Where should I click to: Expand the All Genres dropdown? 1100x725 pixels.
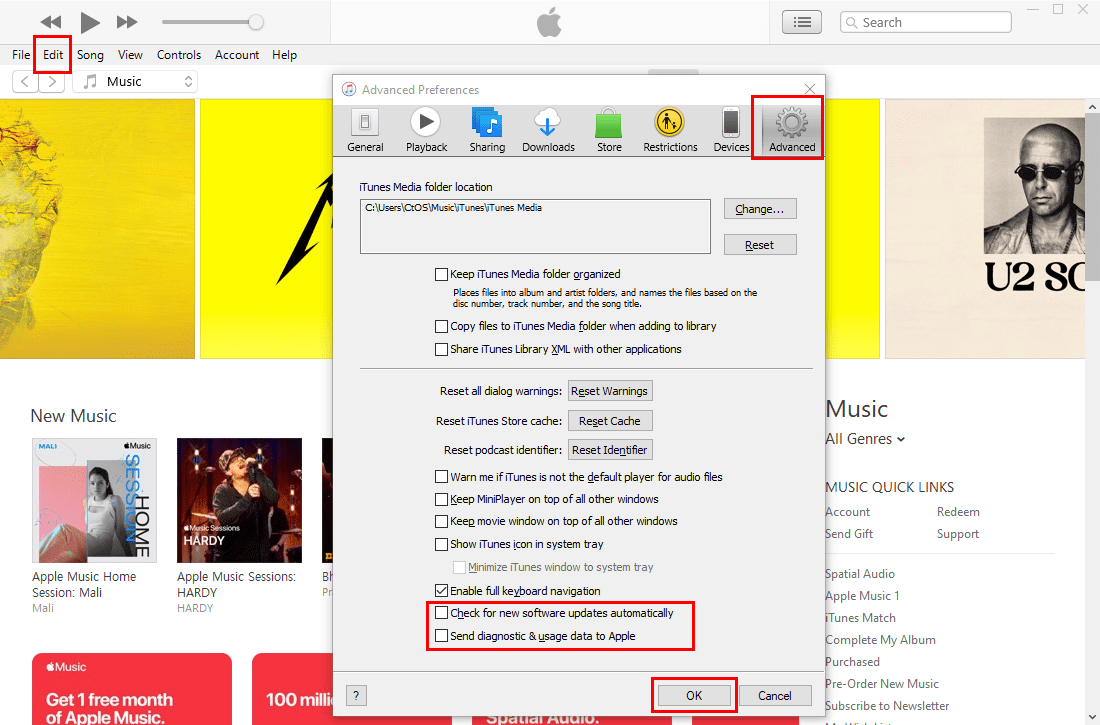click(865, 439)
